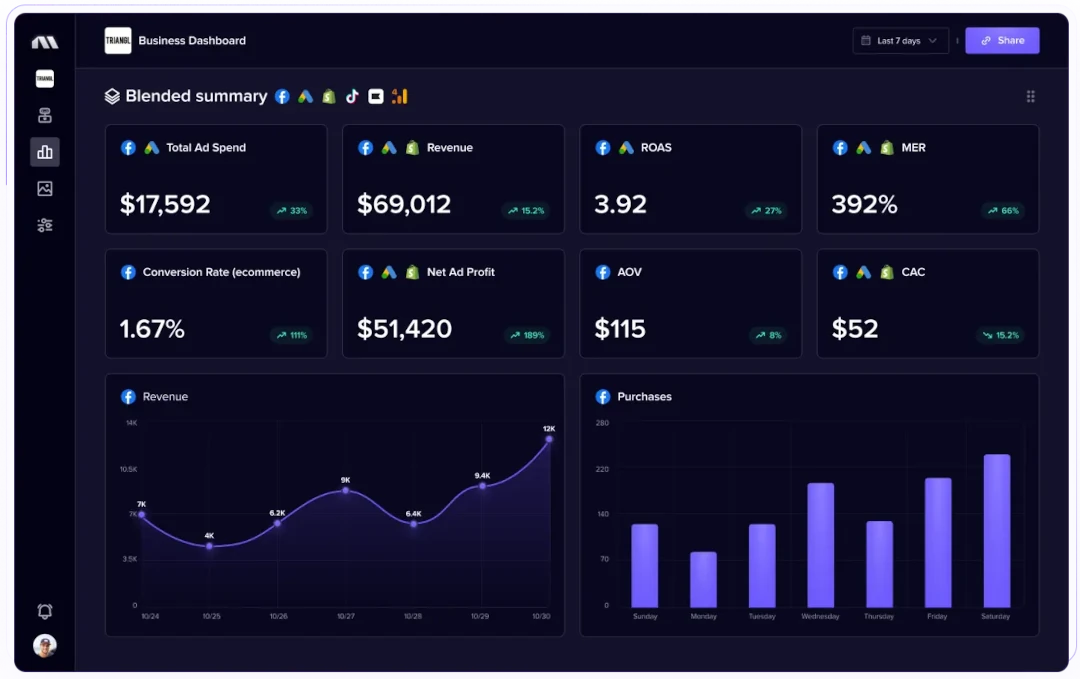The height and width of the screenshot is (679, 1080).
Task: Click the 8% change badge on AOV
Action: pos(768,335)
